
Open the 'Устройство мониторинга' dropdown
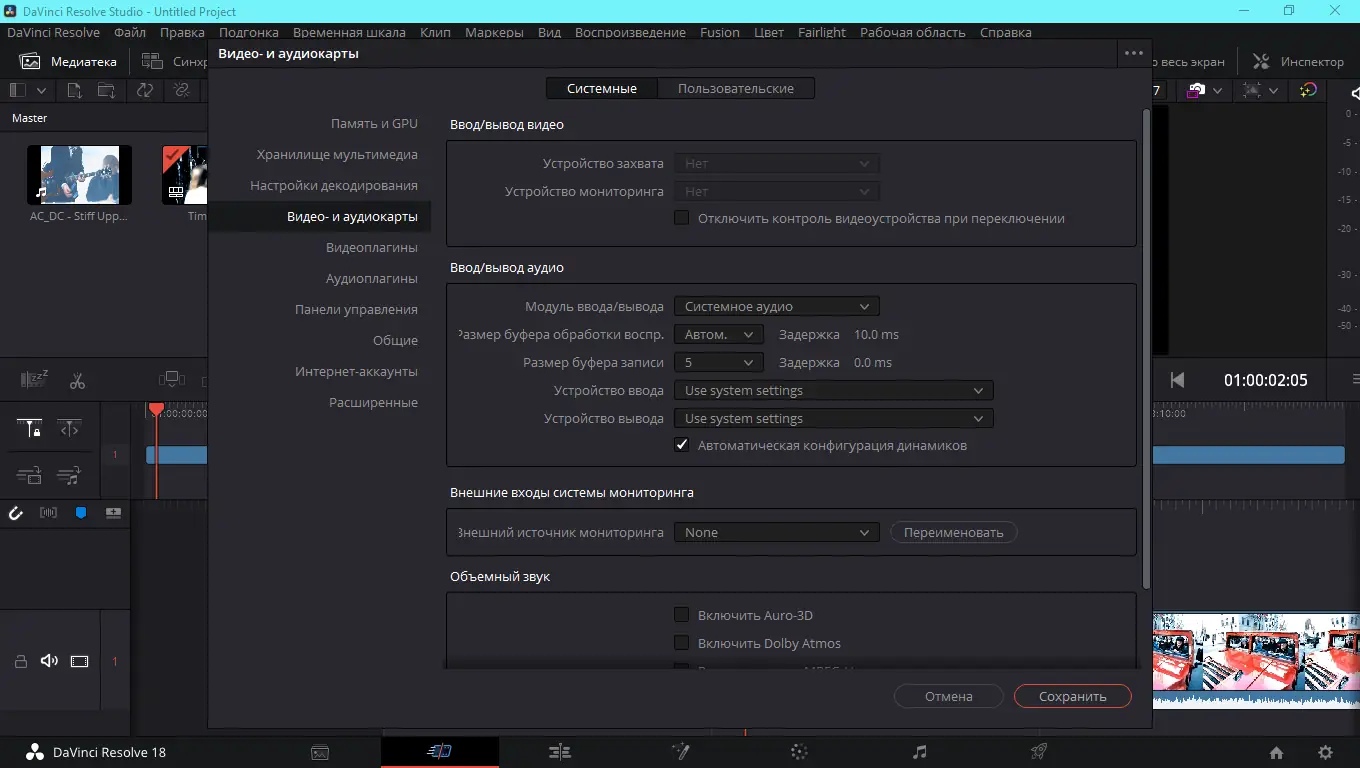pyautogui.click(x=776, y=191)
